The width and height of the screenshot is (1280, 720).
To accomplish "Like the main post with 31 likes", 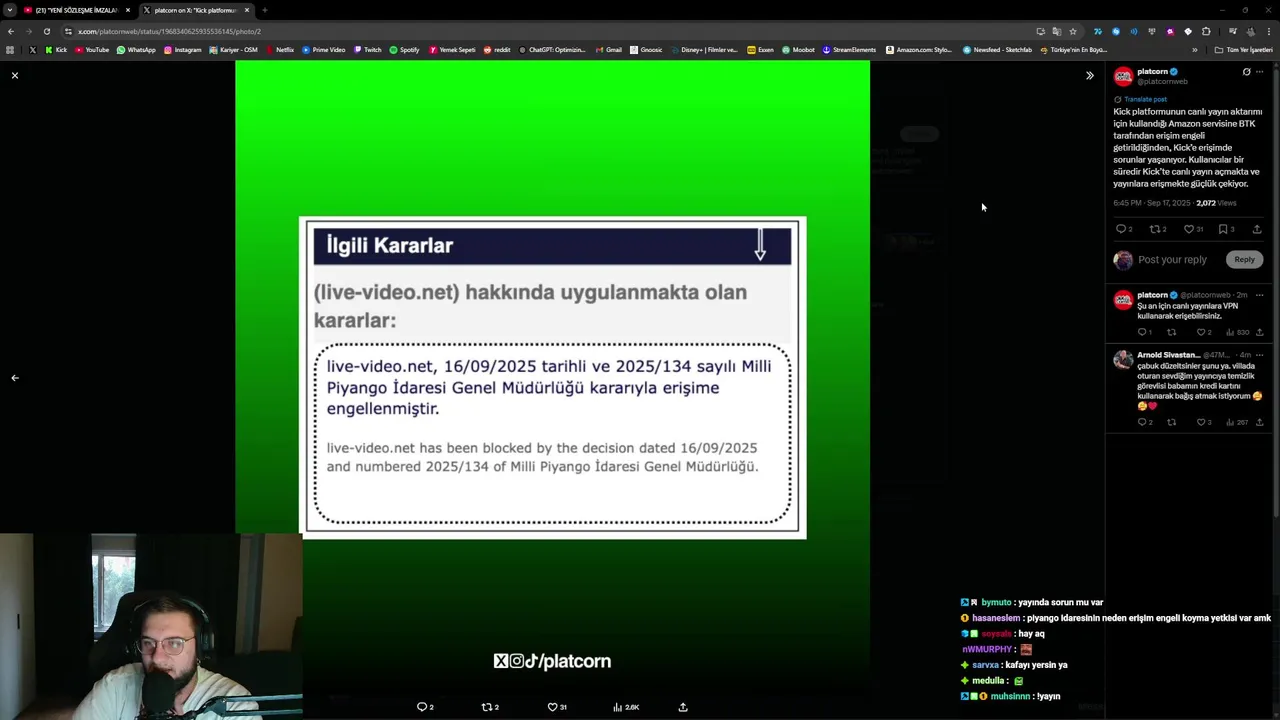I will [1189, 229].
